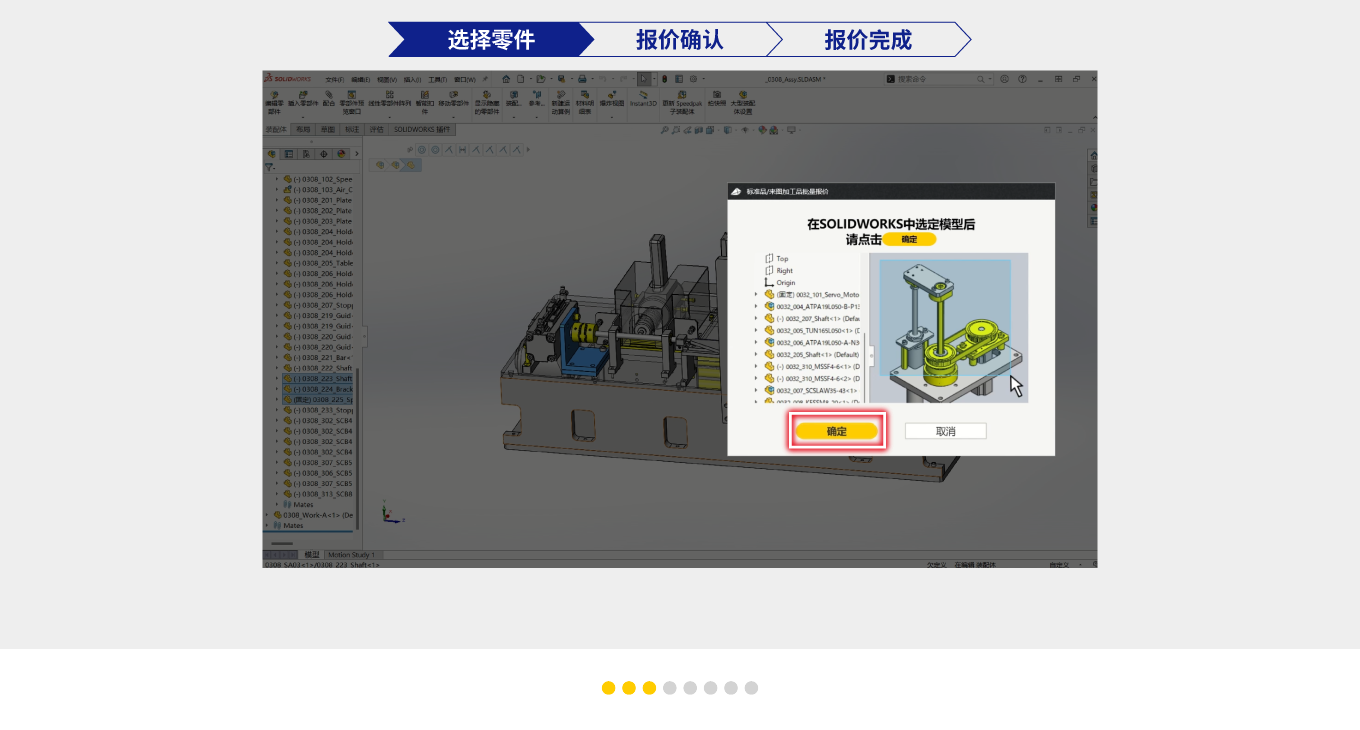Go to the first carousel dot
The width and height of the screenshot is (1360, 730).
tap(608, 688)
